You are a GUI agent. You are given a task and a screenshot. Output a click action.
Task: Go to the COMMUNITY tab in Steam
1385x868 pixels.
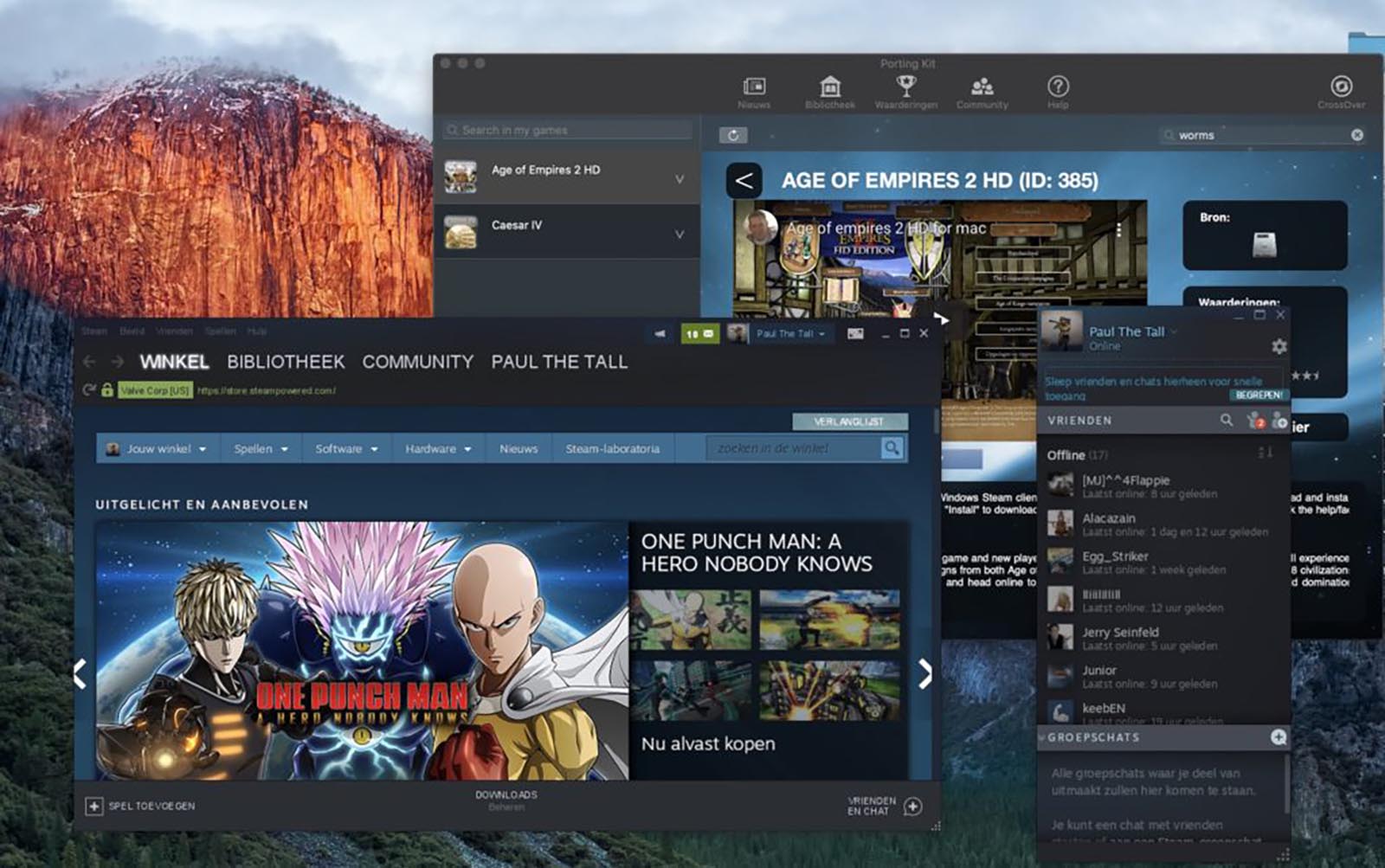click(x=417, y=362)
